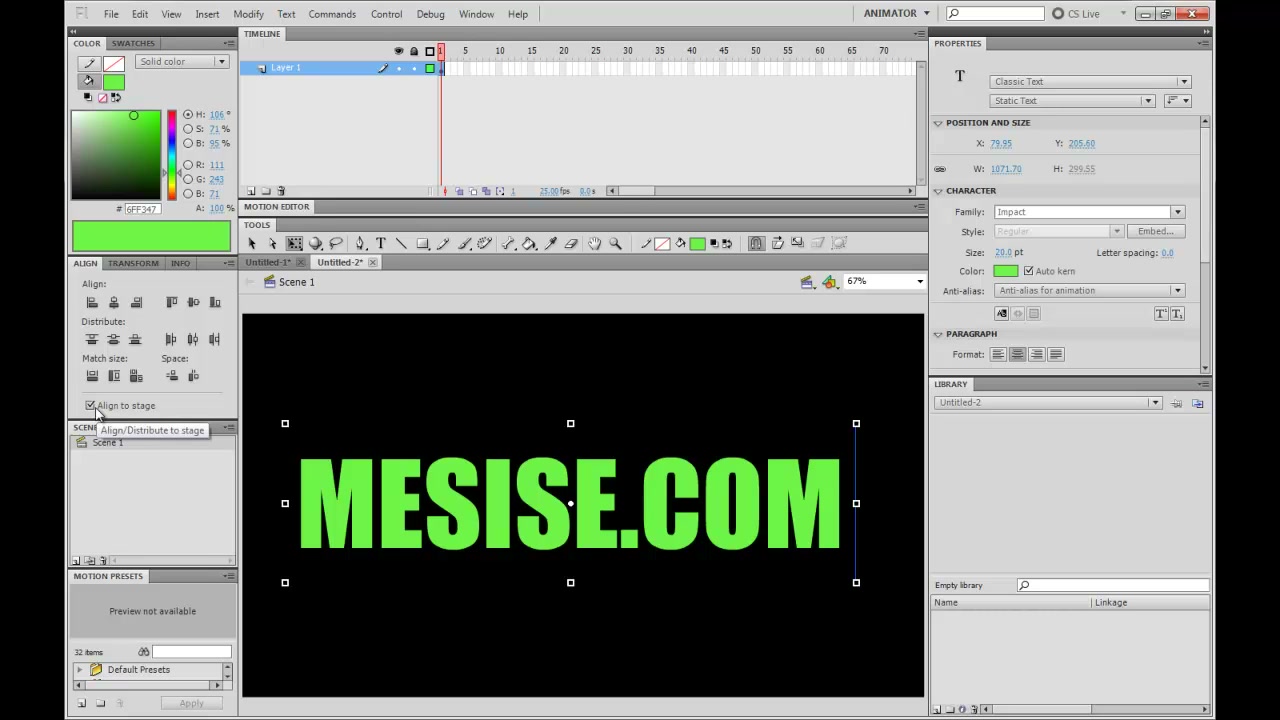The height and width of the screenshot is (720, 1280).
Task: Choose the Paint Bucket tool
Action: point(529,243)
